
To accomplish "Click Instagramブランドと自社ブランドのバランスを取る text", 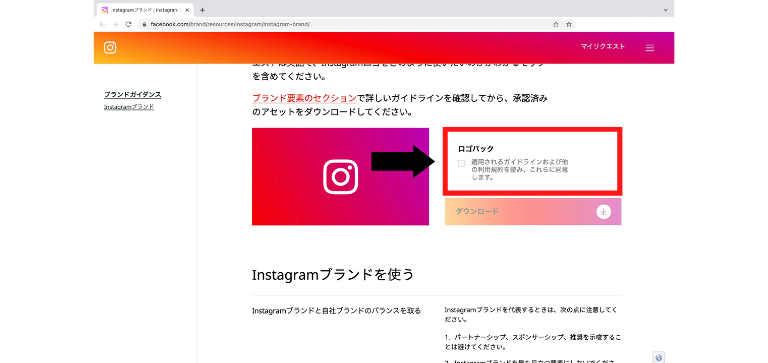I will (336, 311).
